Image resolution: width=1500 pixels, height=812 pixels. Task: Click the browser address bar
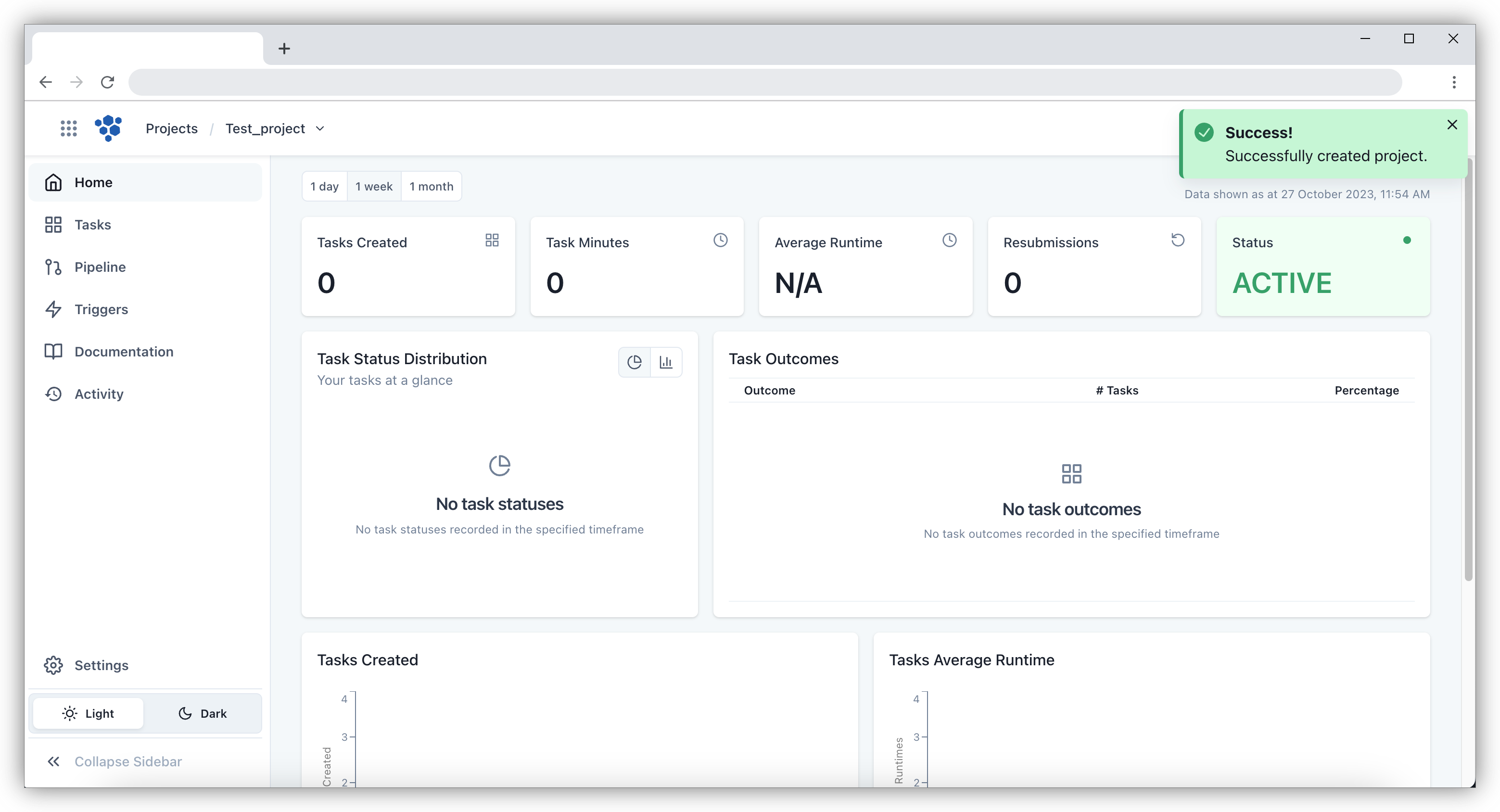[764, 82]
